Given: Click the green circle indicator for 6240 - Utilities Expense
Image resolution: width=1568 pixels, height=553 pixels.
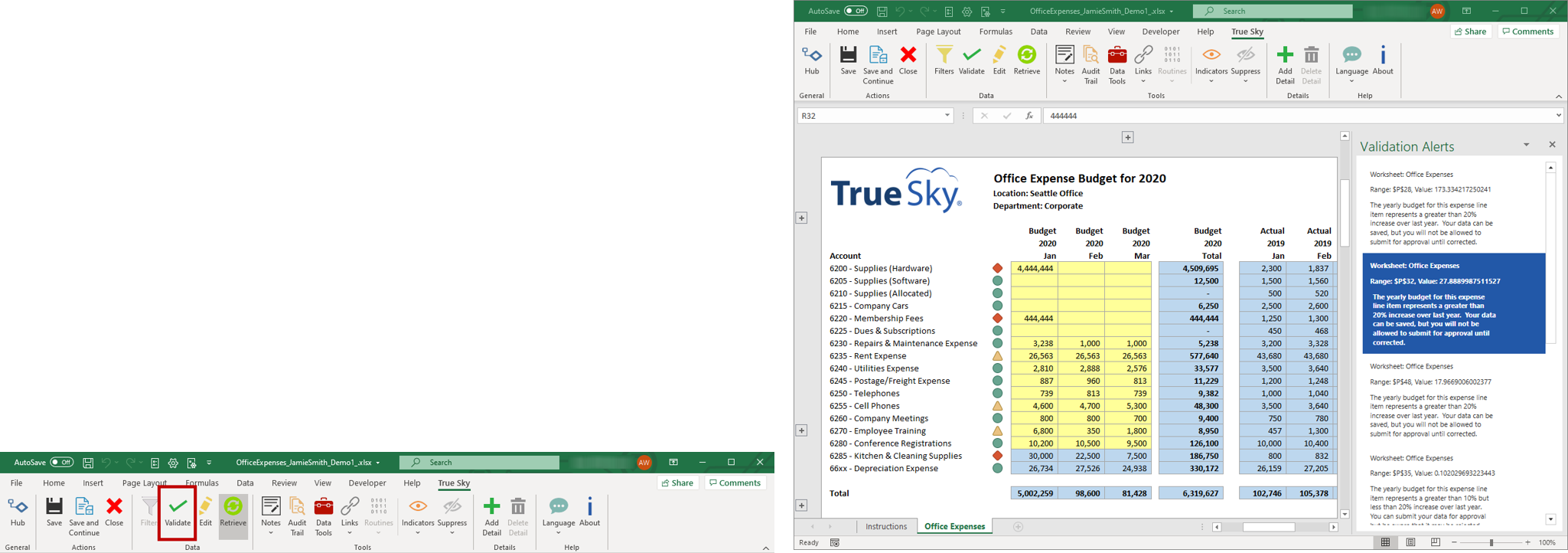Looking at the screenshot, I should click(x=997, y=368).
